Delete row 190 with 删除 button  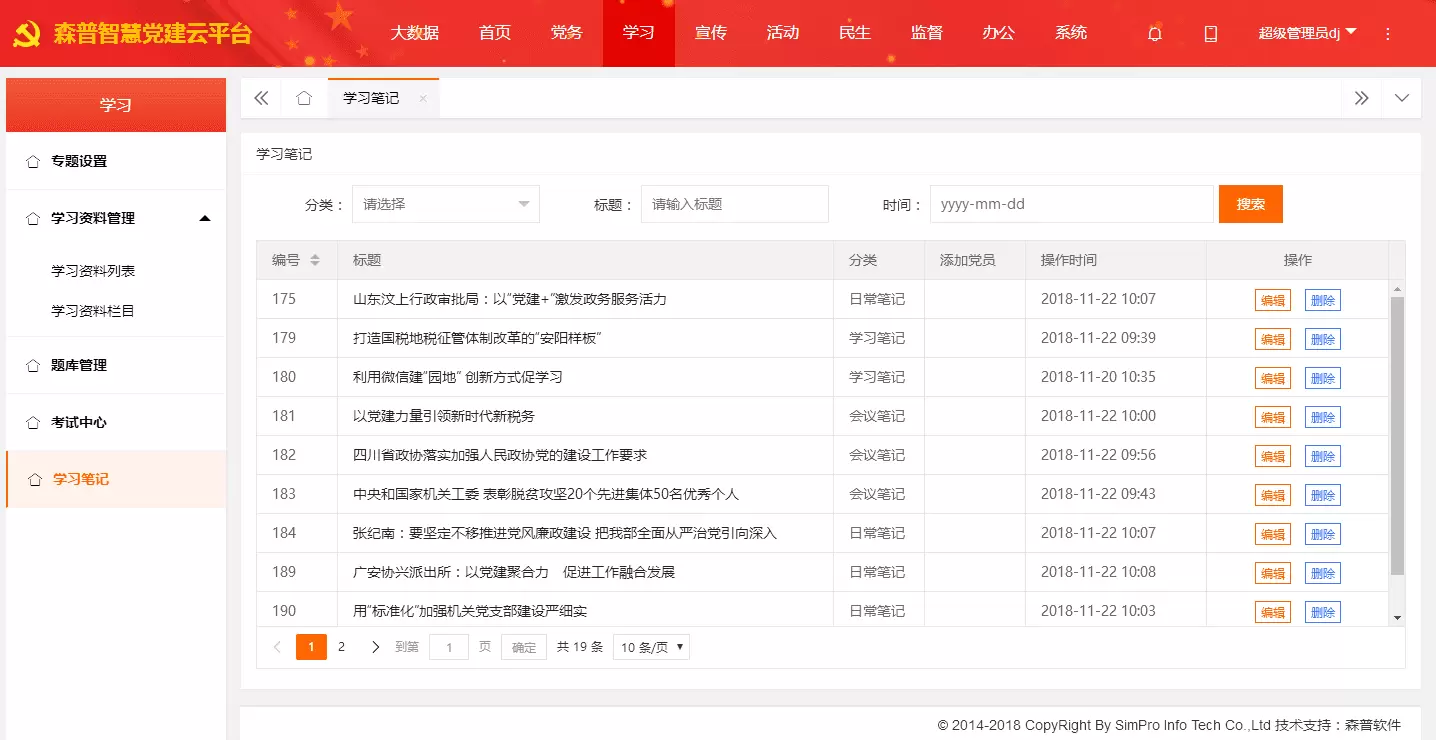point(1323,612)
